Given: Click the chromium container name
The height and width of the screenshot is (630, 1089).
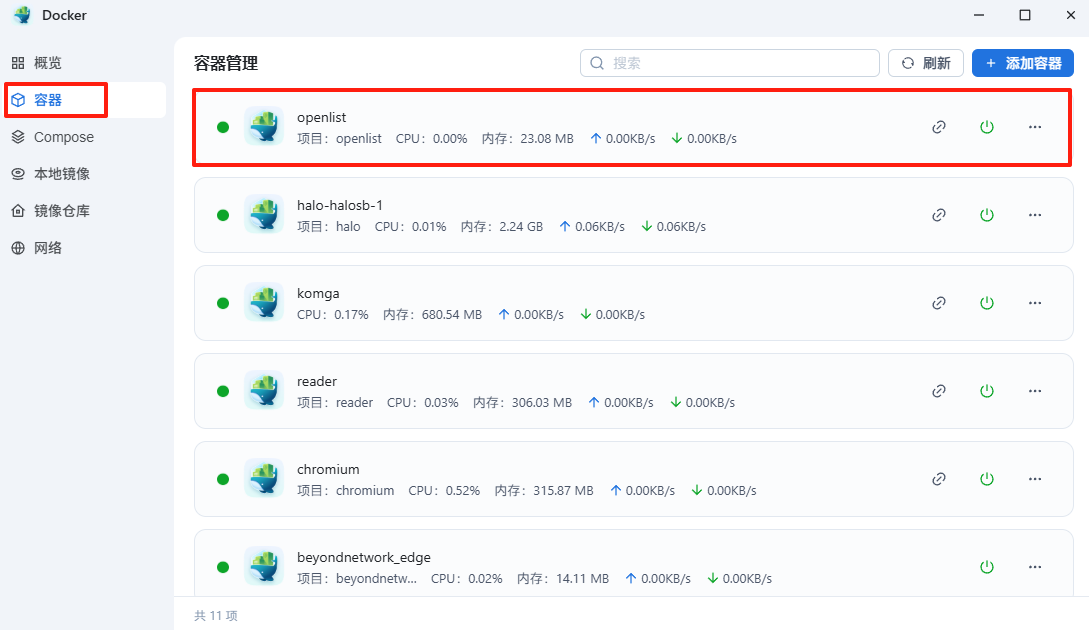Looking at the screenshot, I should click(328, 470).
